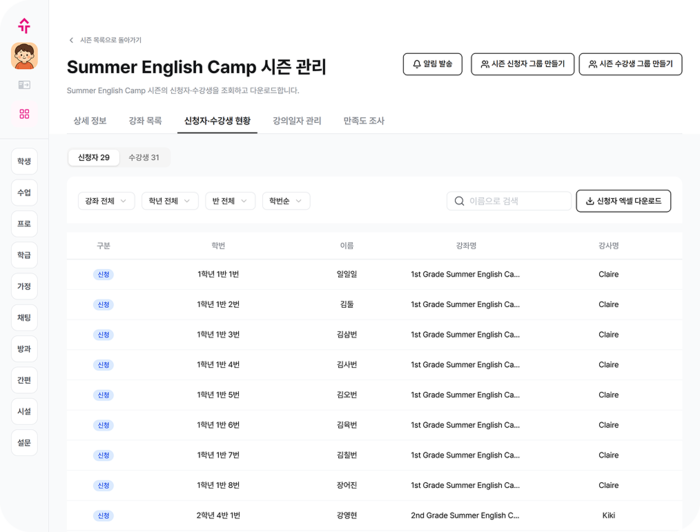Click 신청자 엑셀 다운로드 button
The width and height of the screenshot is (700, 532).
[623, 201]
